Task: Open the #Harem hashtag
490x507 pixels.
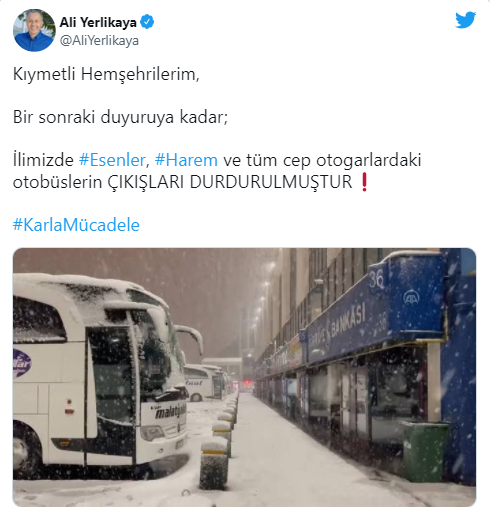Action: click(186, 160)
